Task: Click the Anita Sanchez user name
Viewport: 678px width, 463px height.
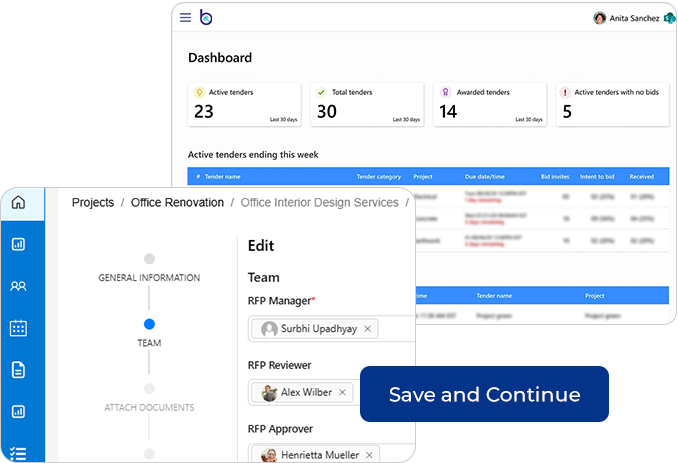Action: click(634, 18)
